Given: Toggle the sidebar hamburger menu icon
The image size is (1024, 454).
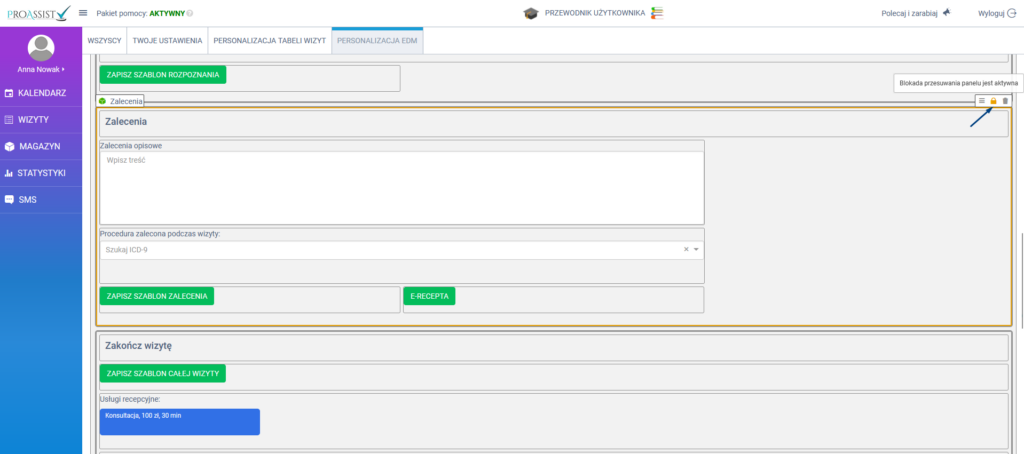Looking at the screenshot, I should pyautogui.click(x=83, y=13).
